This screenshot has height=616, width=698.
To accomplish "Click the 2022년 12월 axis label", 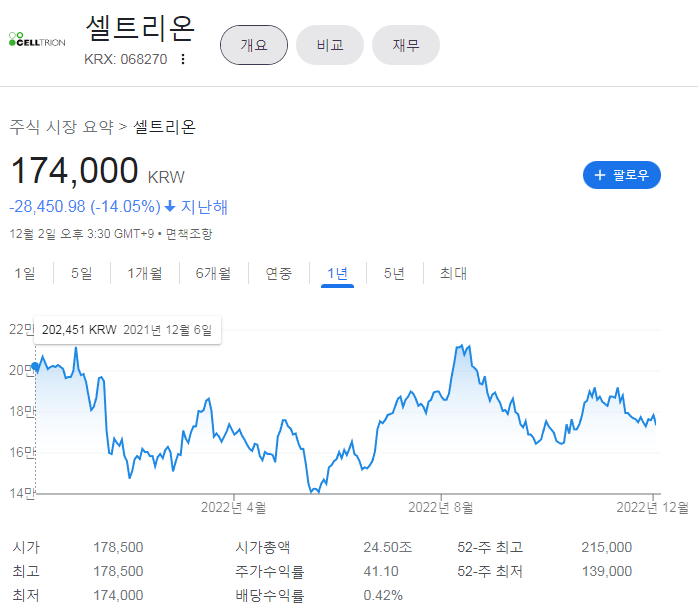I will (652, 507).
